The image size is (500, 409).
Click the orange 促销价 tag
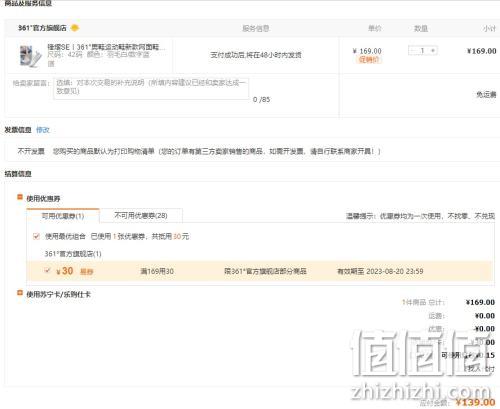[x=369, y=60]
